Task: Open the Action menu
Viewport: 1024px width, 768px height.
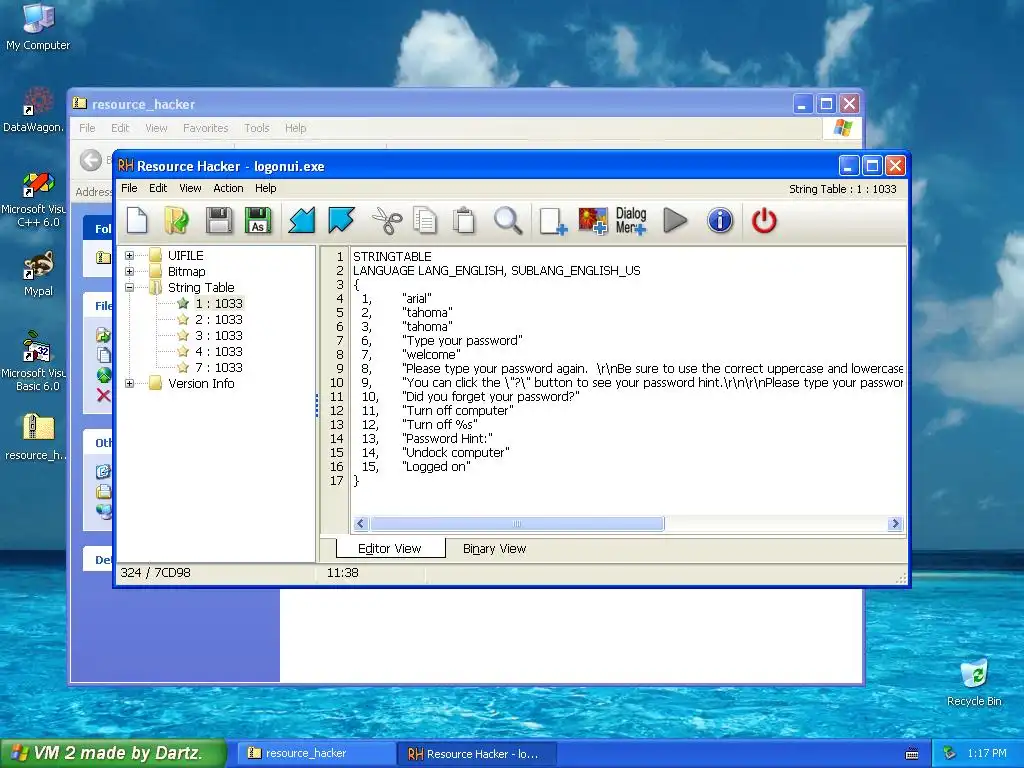Action: (228, 188)
